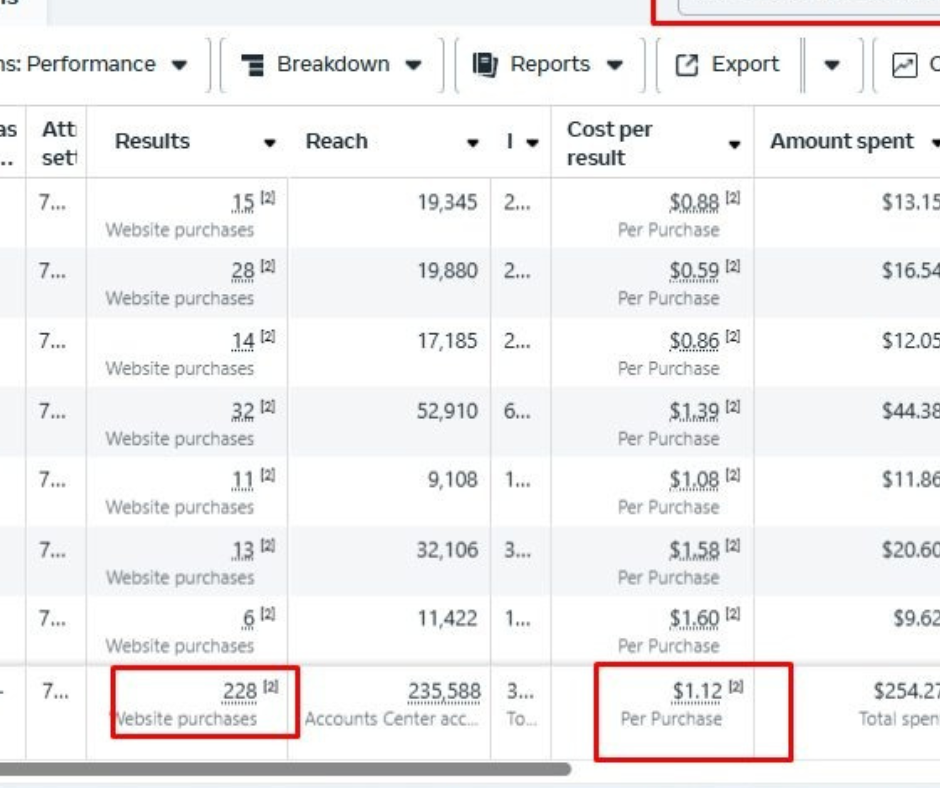Click the Export external-link icon
940x788 pixels.
(x=687, y=65)
